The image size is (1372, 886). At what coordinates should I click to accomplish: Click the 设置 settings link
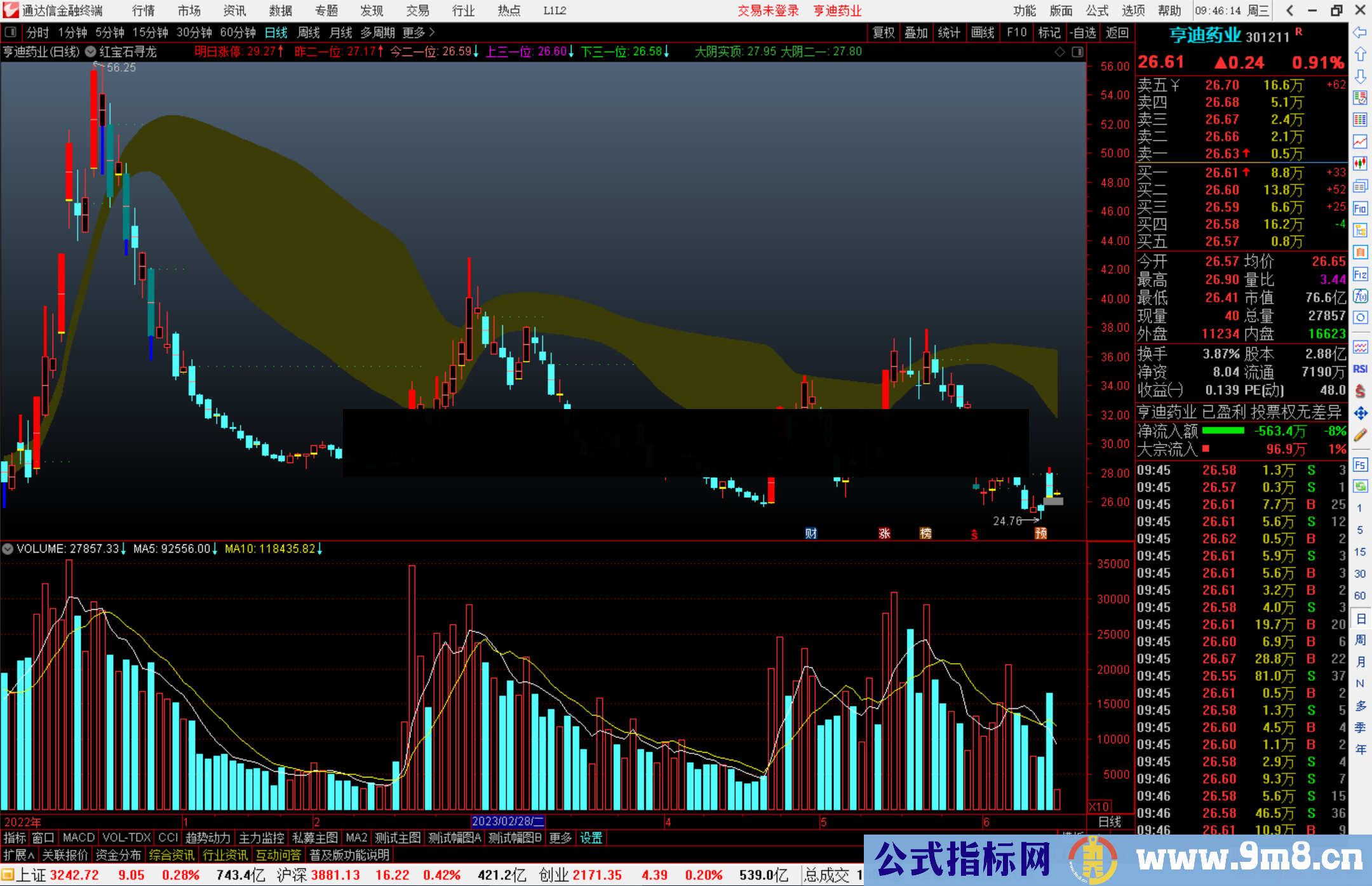tap(591, 838)
